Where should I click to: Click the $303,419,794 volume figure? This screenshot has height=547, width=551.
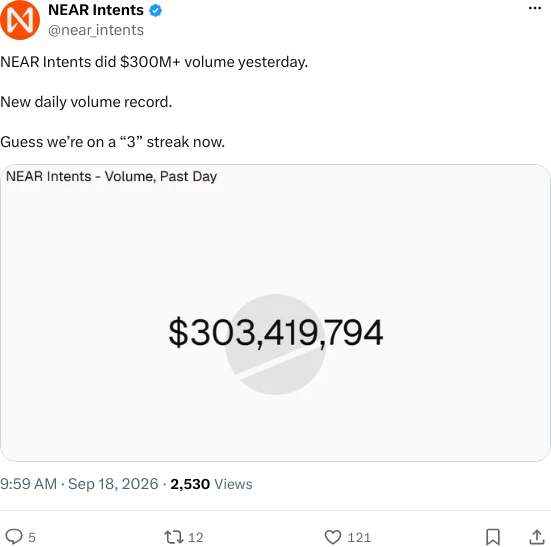[276, 332]
